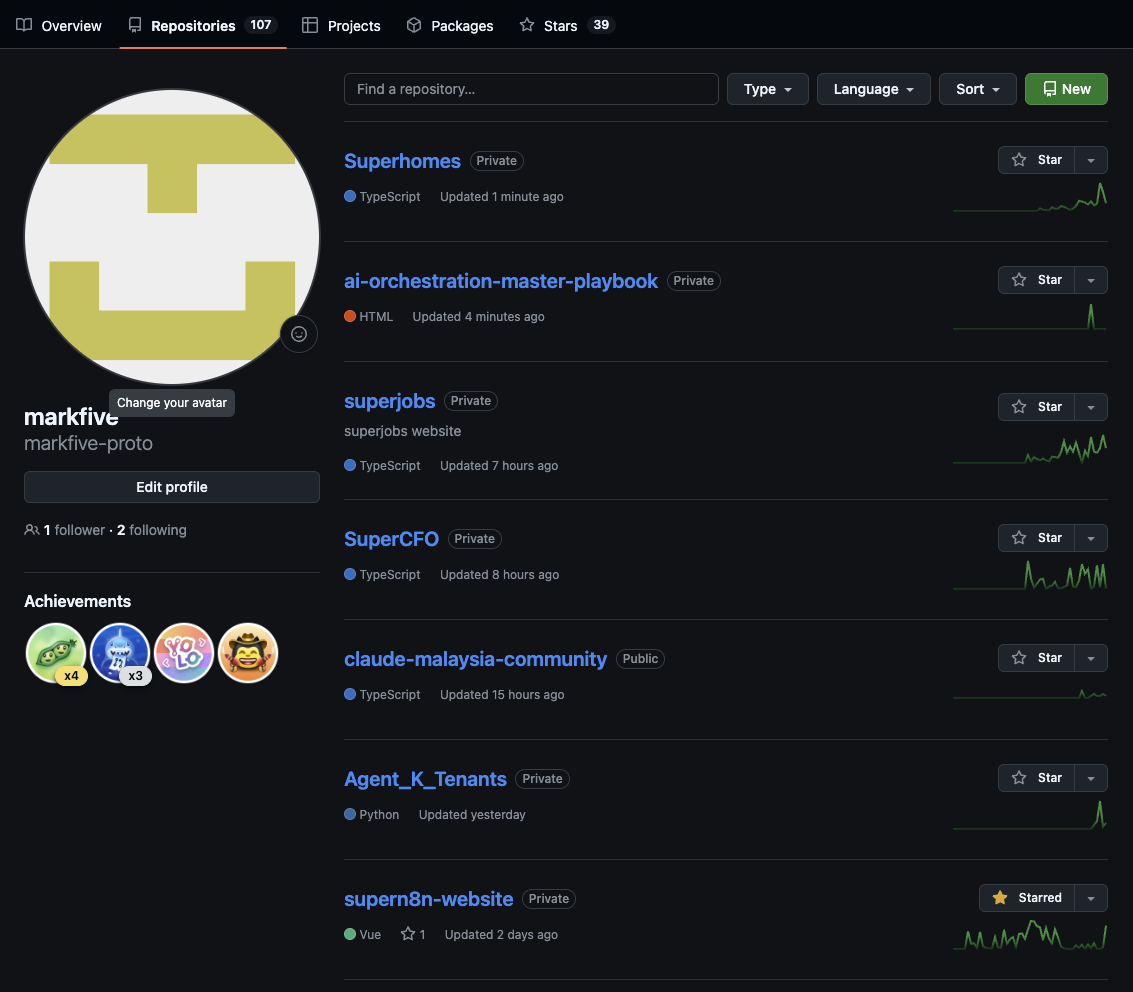View the 1 follower list
Image resolution: width=1133 pixels, height=992 pixels.
(74, 530)
